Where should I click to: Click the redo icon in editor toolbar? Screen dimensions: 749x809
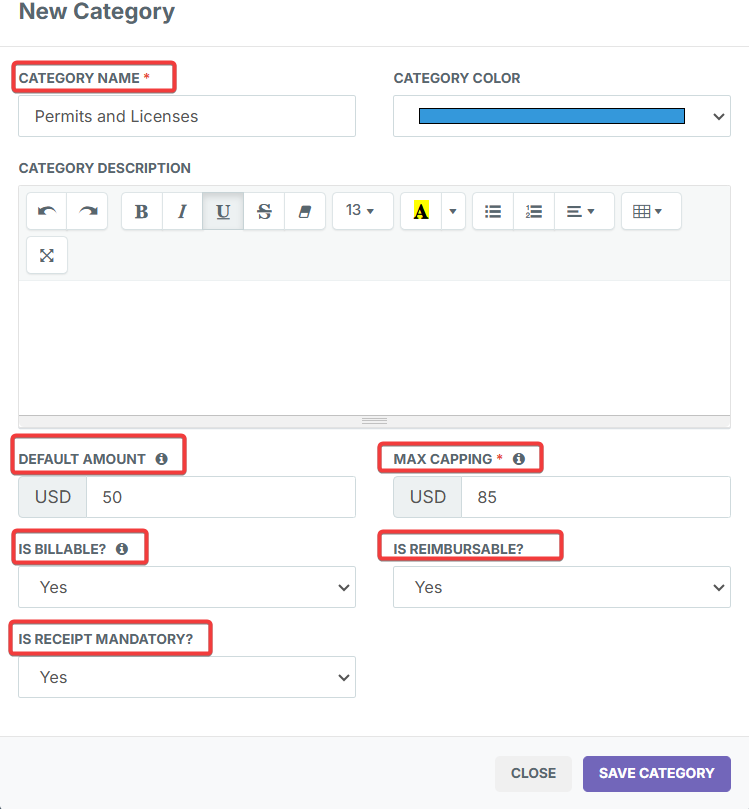[x=88, y=211]
